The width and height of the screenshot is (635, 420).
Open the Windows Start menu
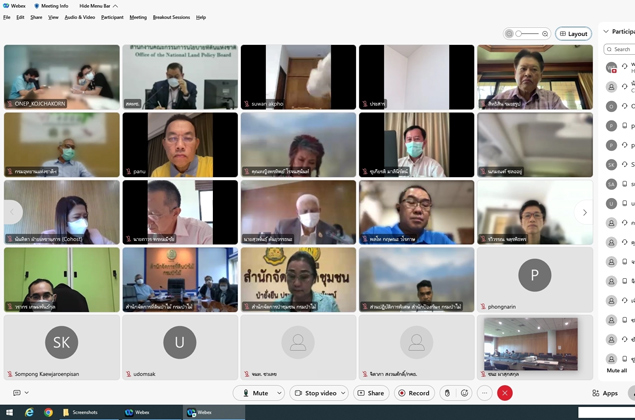(9, 412)
